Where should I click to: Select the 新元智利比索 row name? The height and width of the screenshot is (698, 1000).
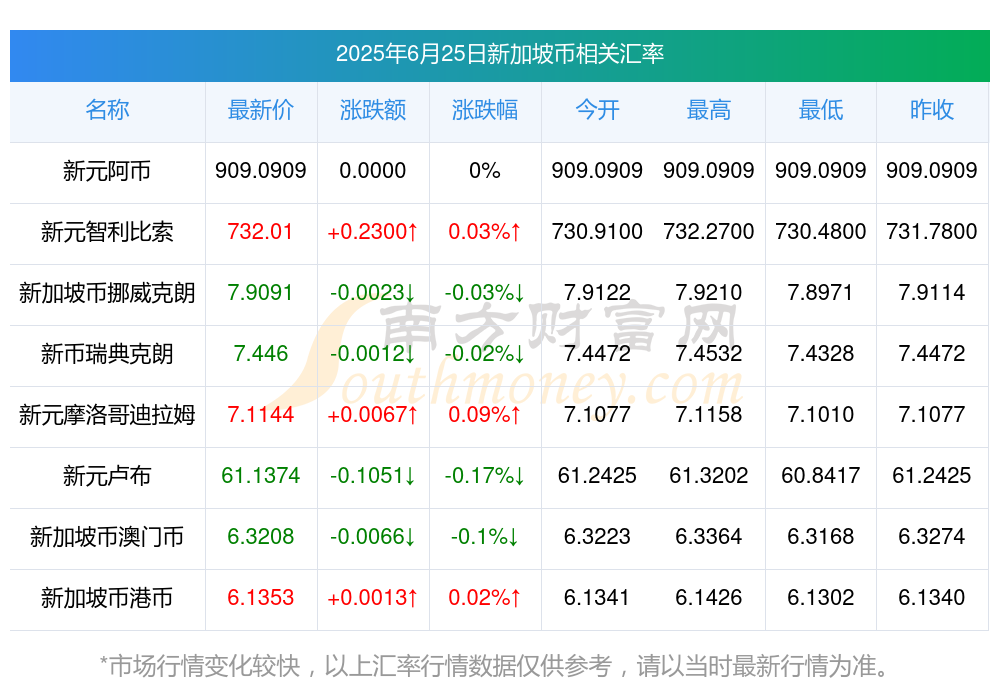click(x=107, y=232)
